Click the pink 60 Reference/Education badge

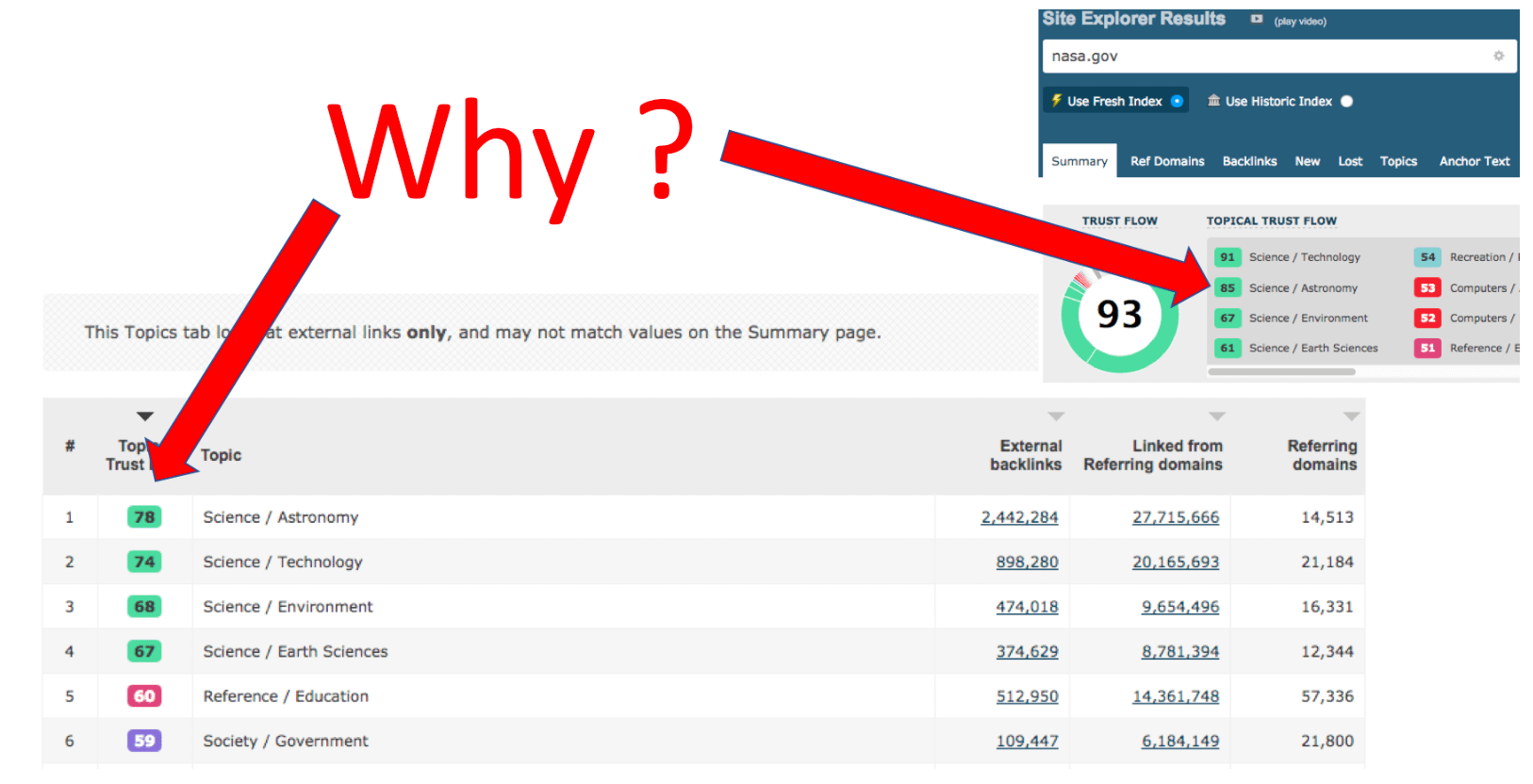(144, 696)
